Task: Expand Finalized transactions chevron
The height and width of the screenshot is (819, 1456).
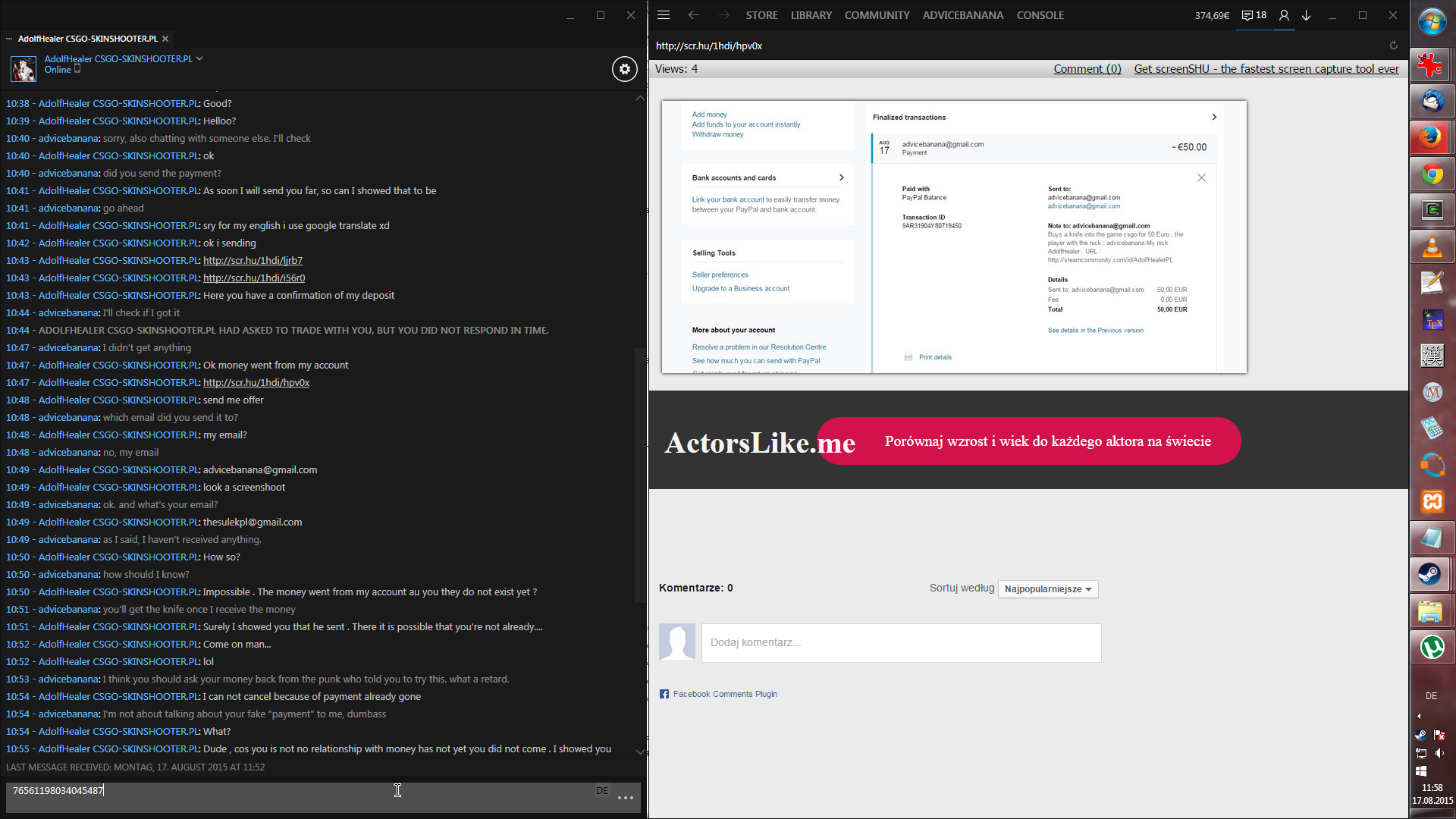Action: (1213, 117)
